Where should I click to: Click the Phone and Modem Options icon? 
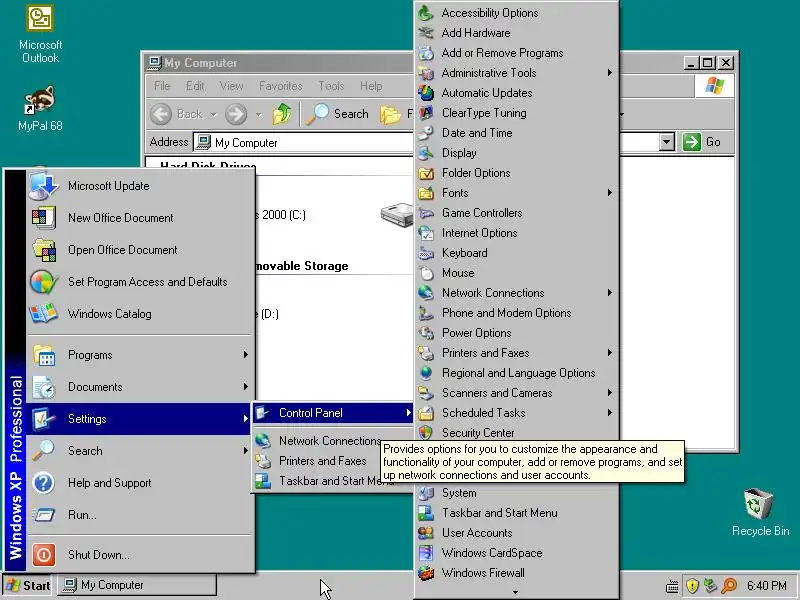tap(426, 313)
